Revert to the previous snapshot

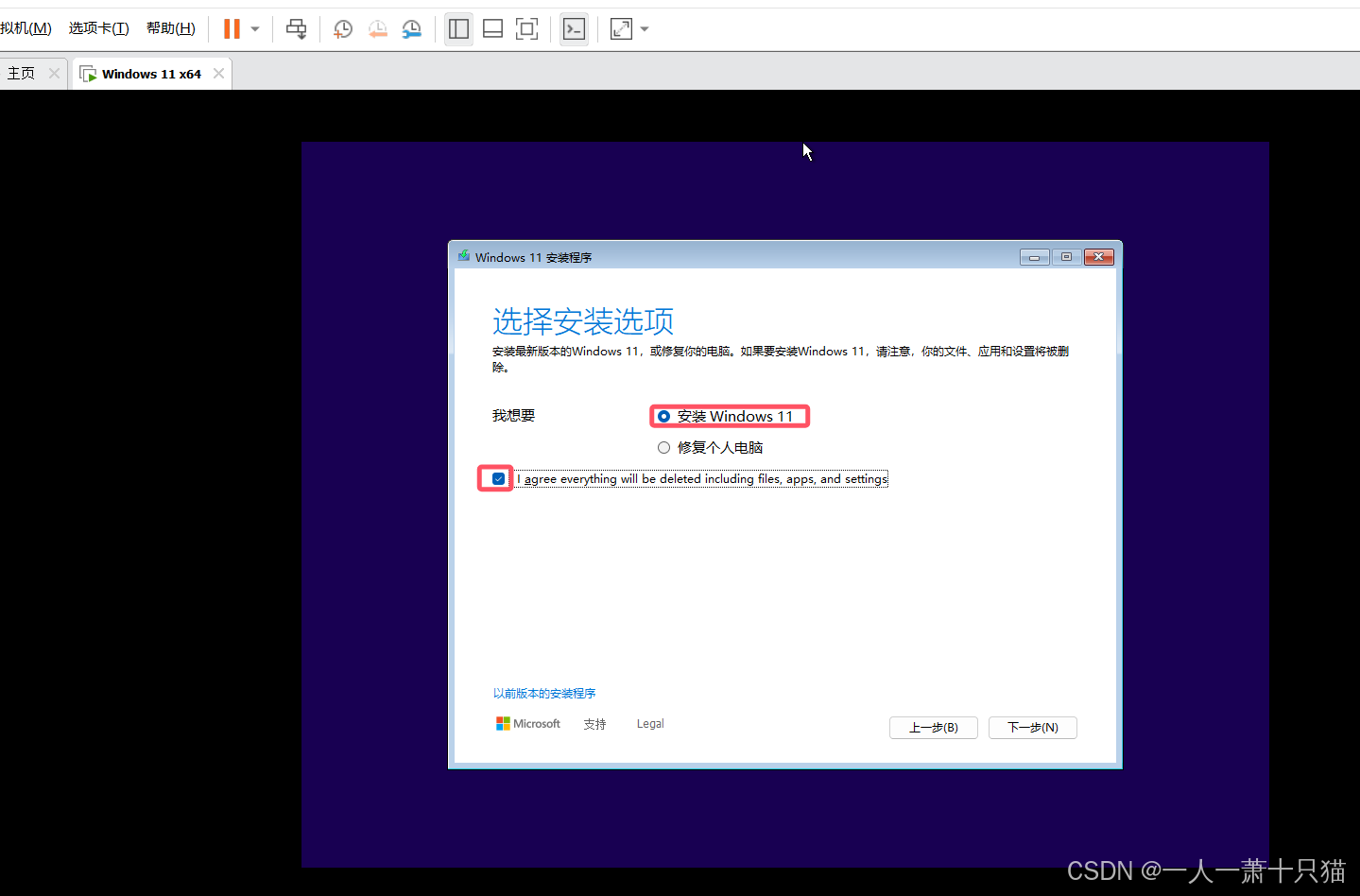click(x=377, y=29)
